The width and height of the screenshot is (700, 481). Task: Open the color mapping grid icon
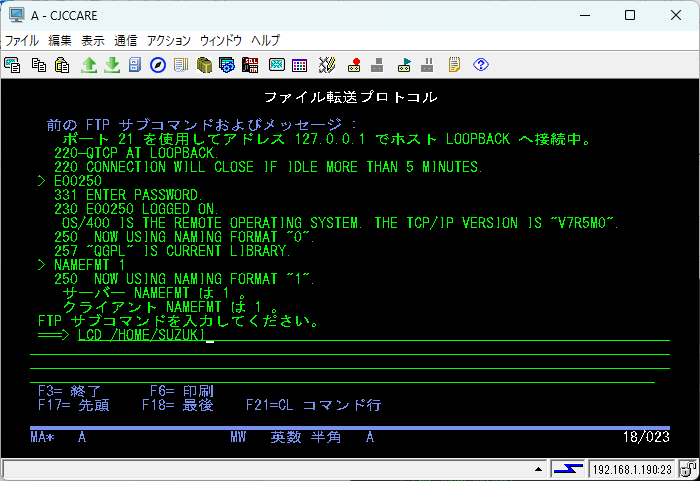(299, 65)
